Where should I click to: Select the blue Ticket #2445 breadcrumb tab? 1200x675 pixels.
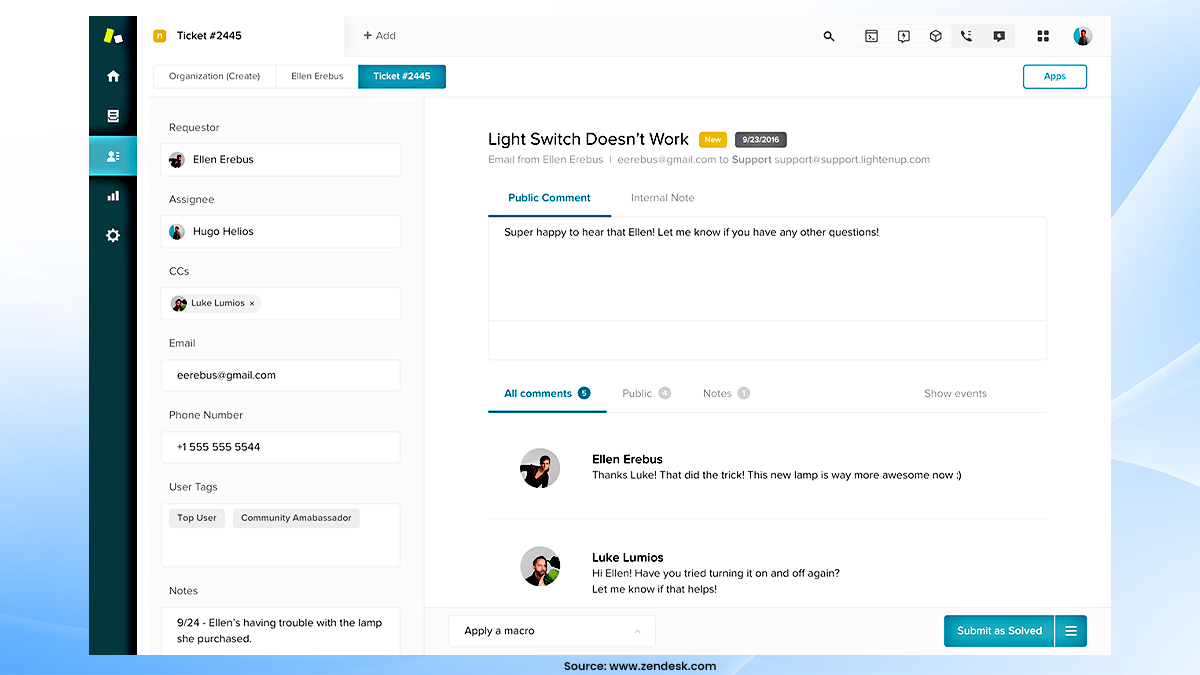pos(402,76)
